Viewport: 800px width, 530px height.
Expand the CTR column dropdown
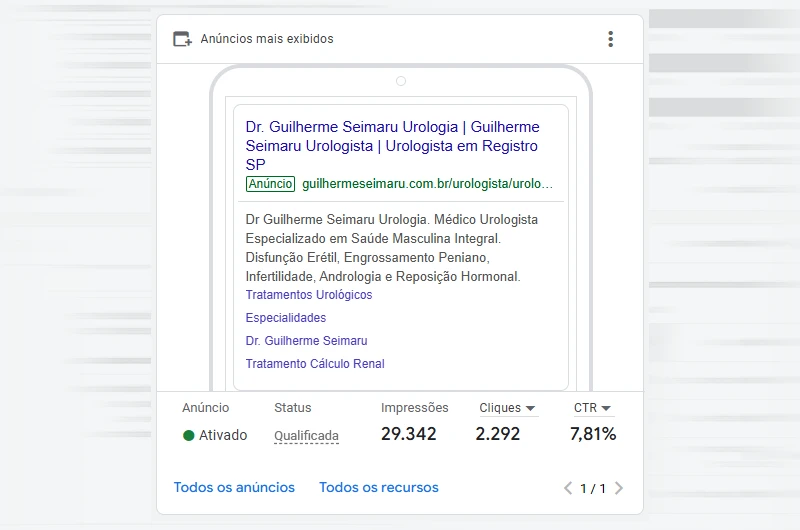(606, 408)
